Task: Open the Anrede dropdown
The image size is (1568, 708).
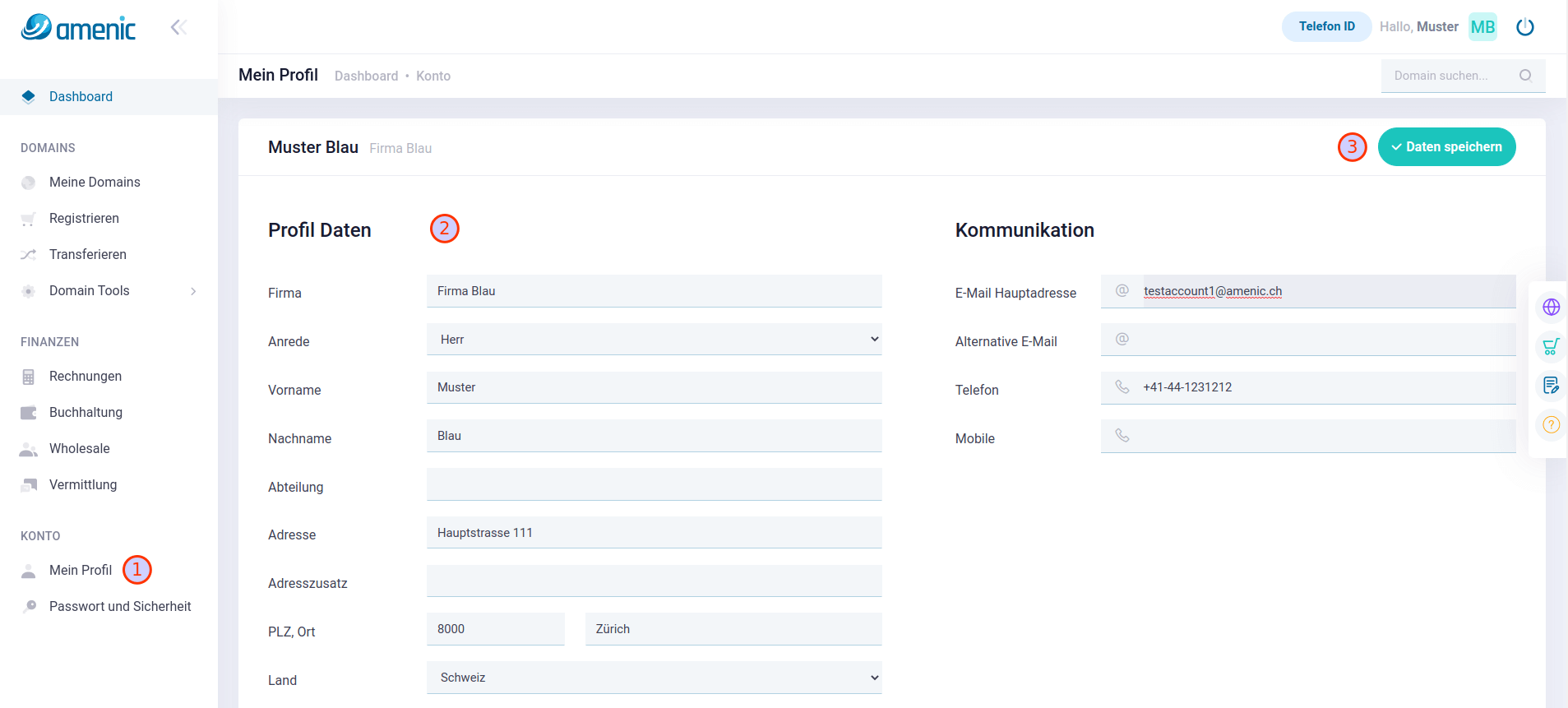Action: coord(654,339)
